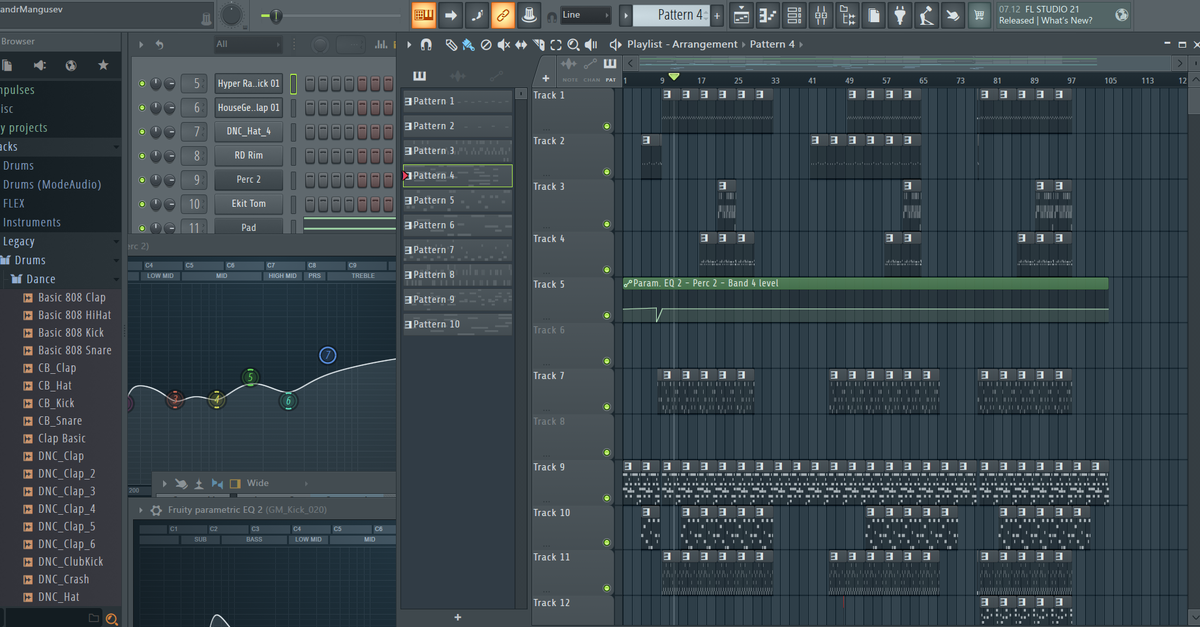Select Pattern 10 in the picker
The height and width of the screenshot is (627, 1200).
(x=458, y=324)
